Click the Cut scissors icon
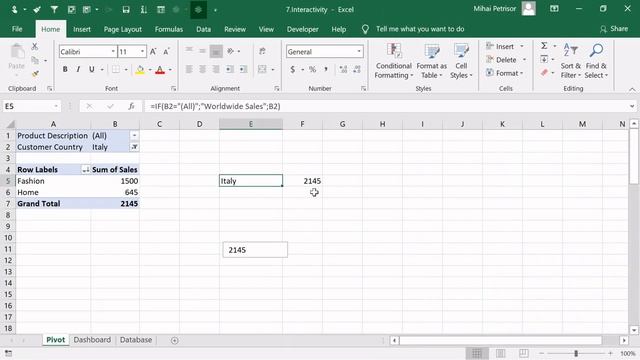 coord(35,47)
